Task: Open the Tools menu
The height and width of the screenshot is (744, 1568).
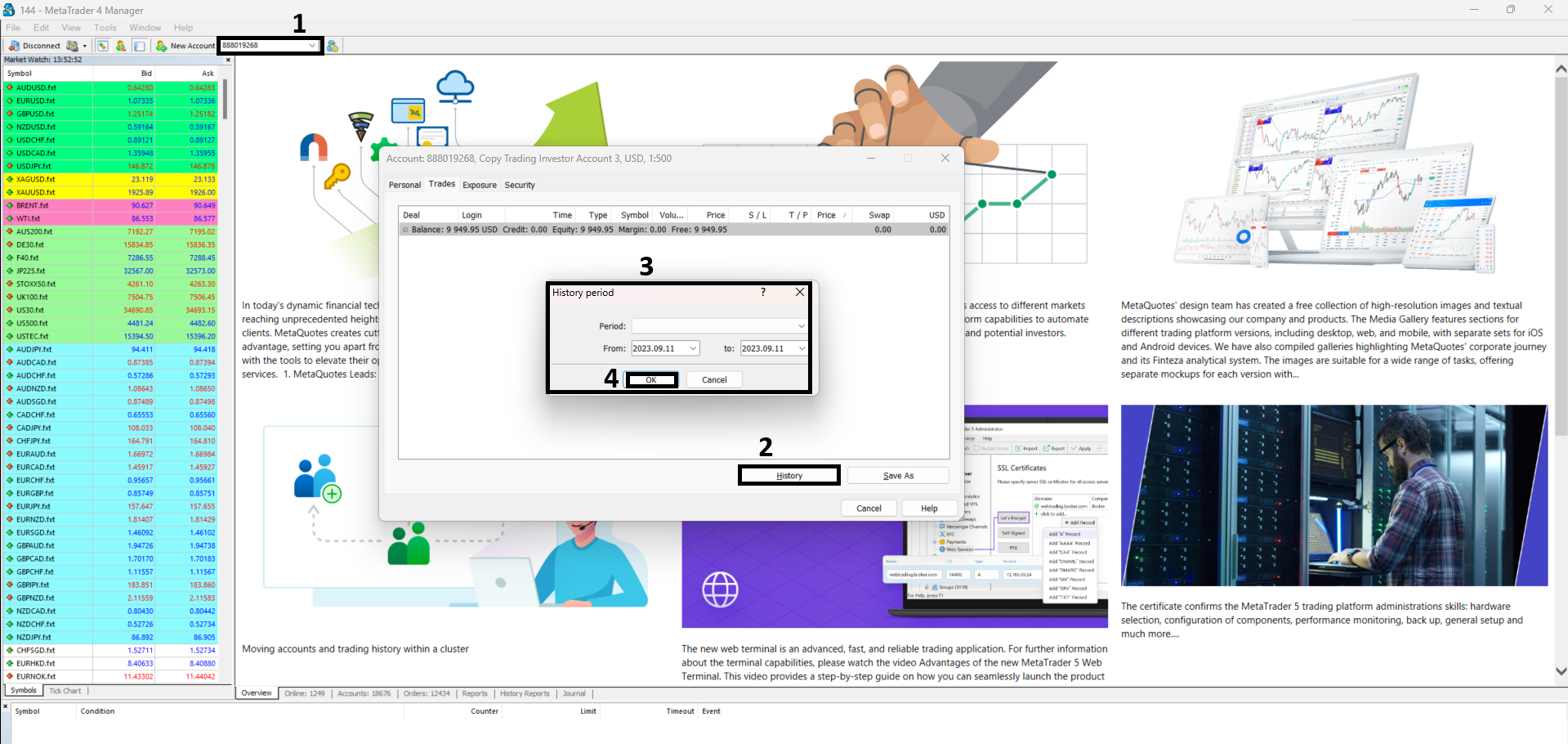Action: [105, 28]
